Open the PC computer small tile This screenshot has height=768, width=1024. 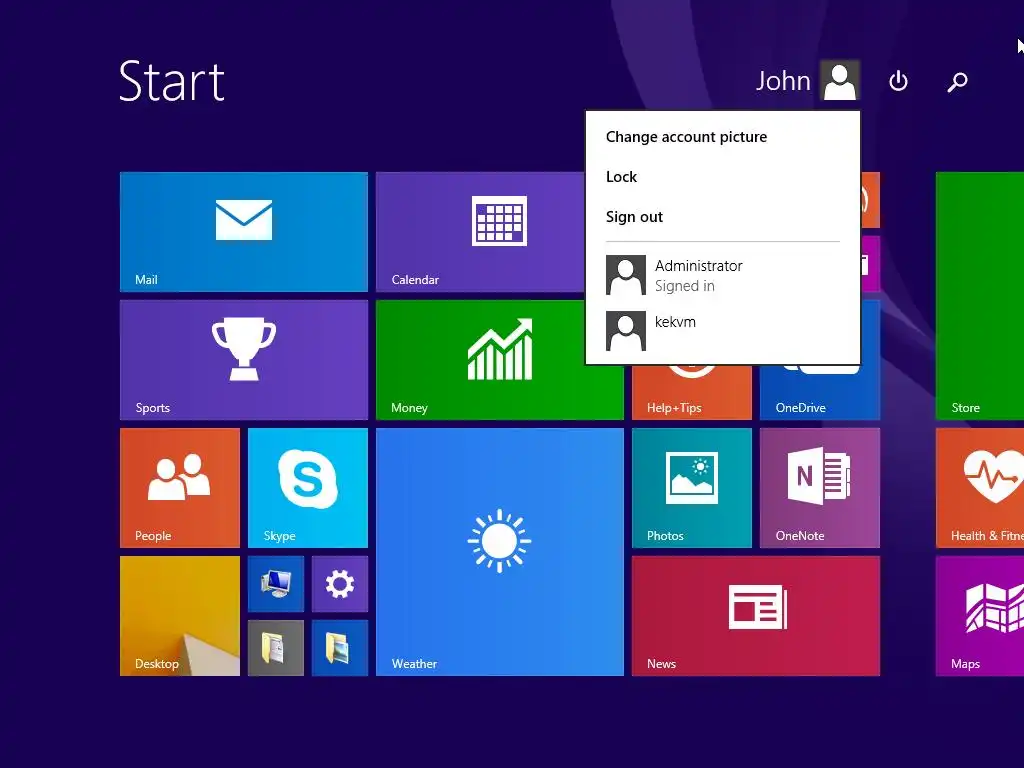click(276, 584)
